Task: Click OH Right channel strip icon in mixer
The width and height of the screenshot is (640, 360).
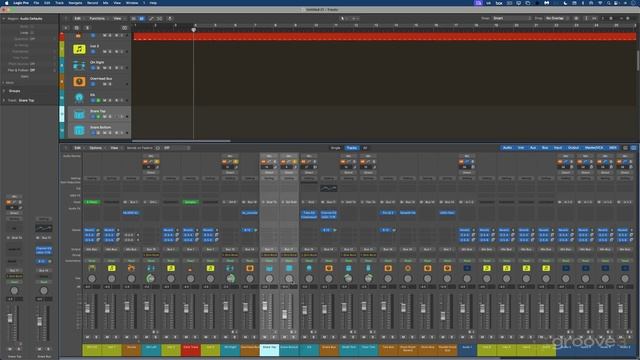Action: [x=230, y=268]
